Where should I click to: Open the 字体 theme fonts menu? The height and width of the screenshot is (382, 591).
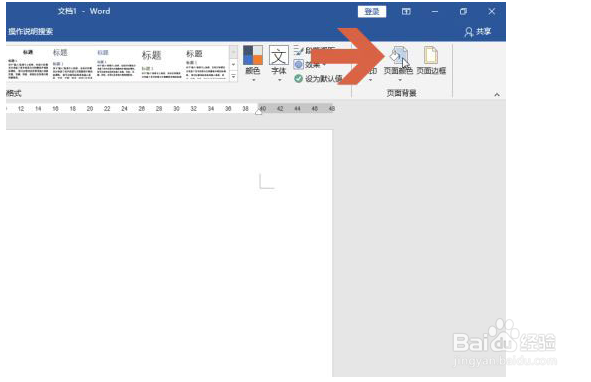279,62
